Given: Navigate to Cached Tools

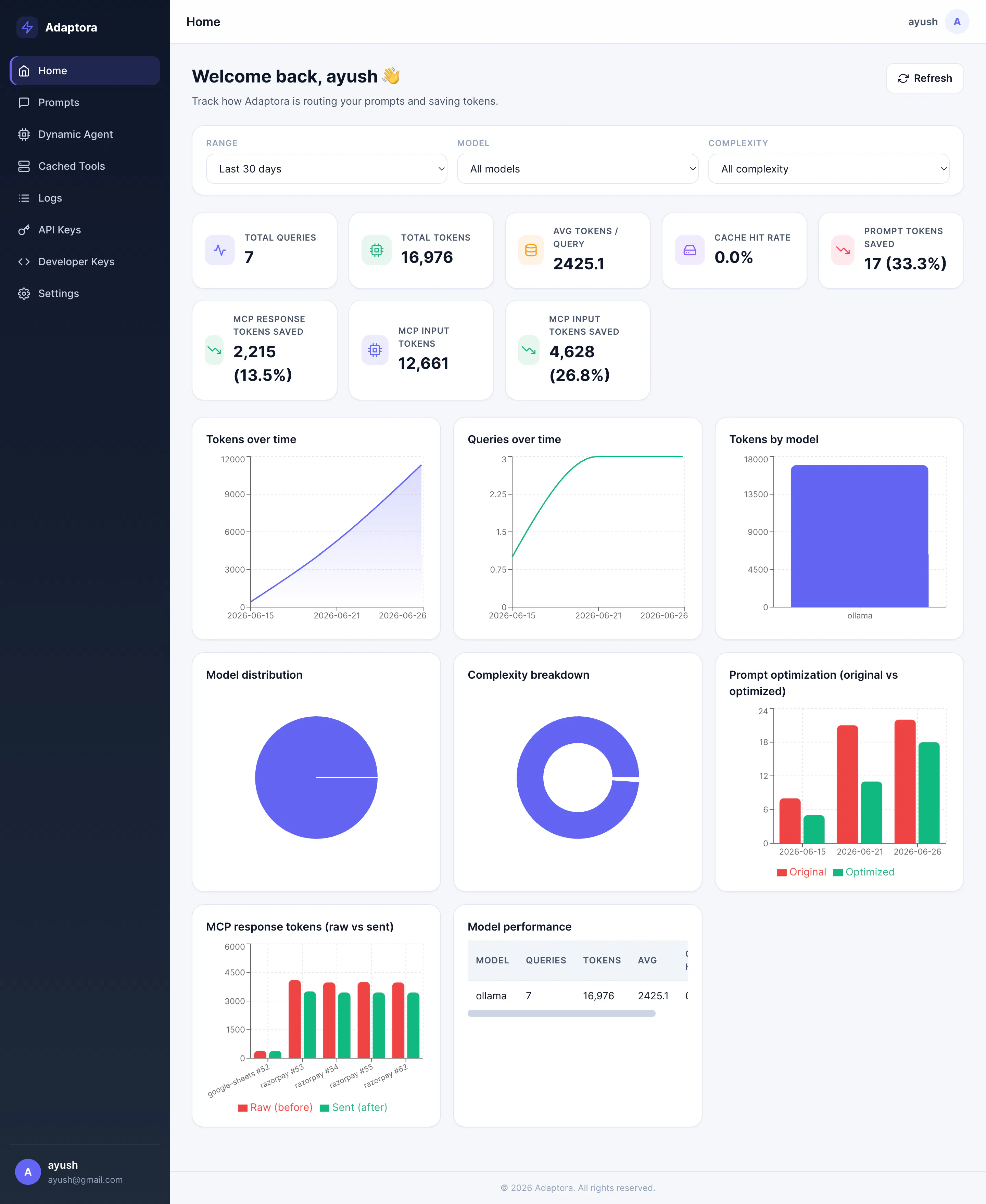Looking at the screenshot, I should click(x=85, y=166).
